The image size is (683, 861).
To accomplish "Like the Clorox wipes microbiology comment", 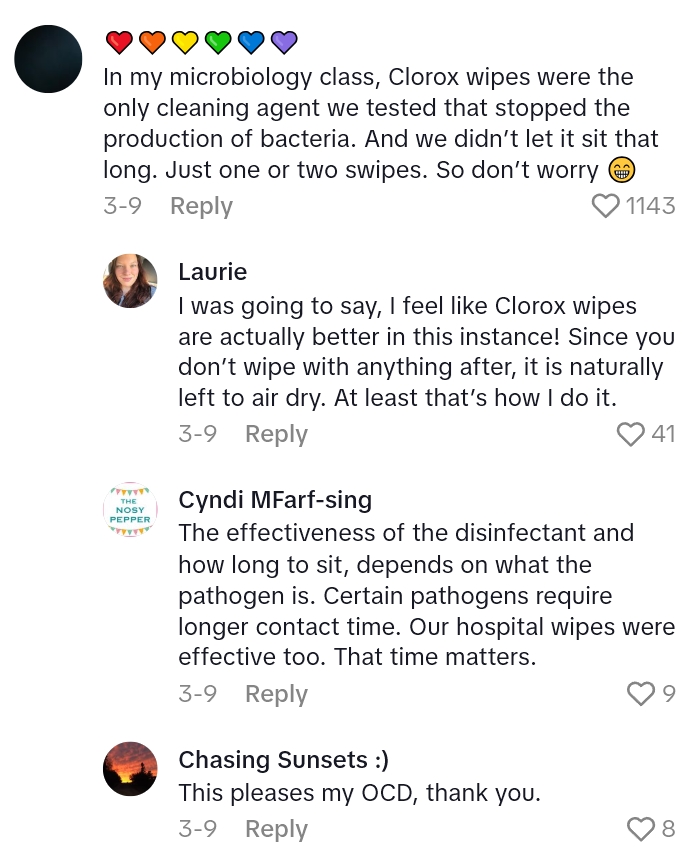I will pyautogui.click(x=606, y=206).
